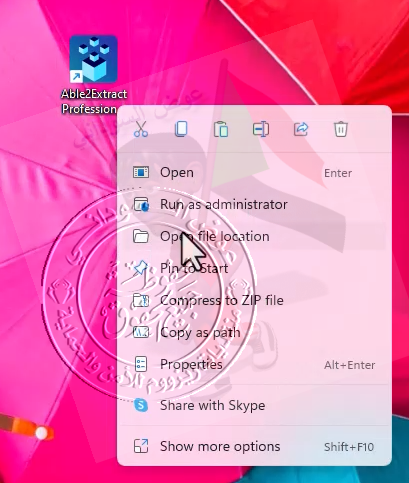Select the Able2Extract Professional desktop shortcut
The width and height of the screenshot is (409, 483).
pos(94,75)
